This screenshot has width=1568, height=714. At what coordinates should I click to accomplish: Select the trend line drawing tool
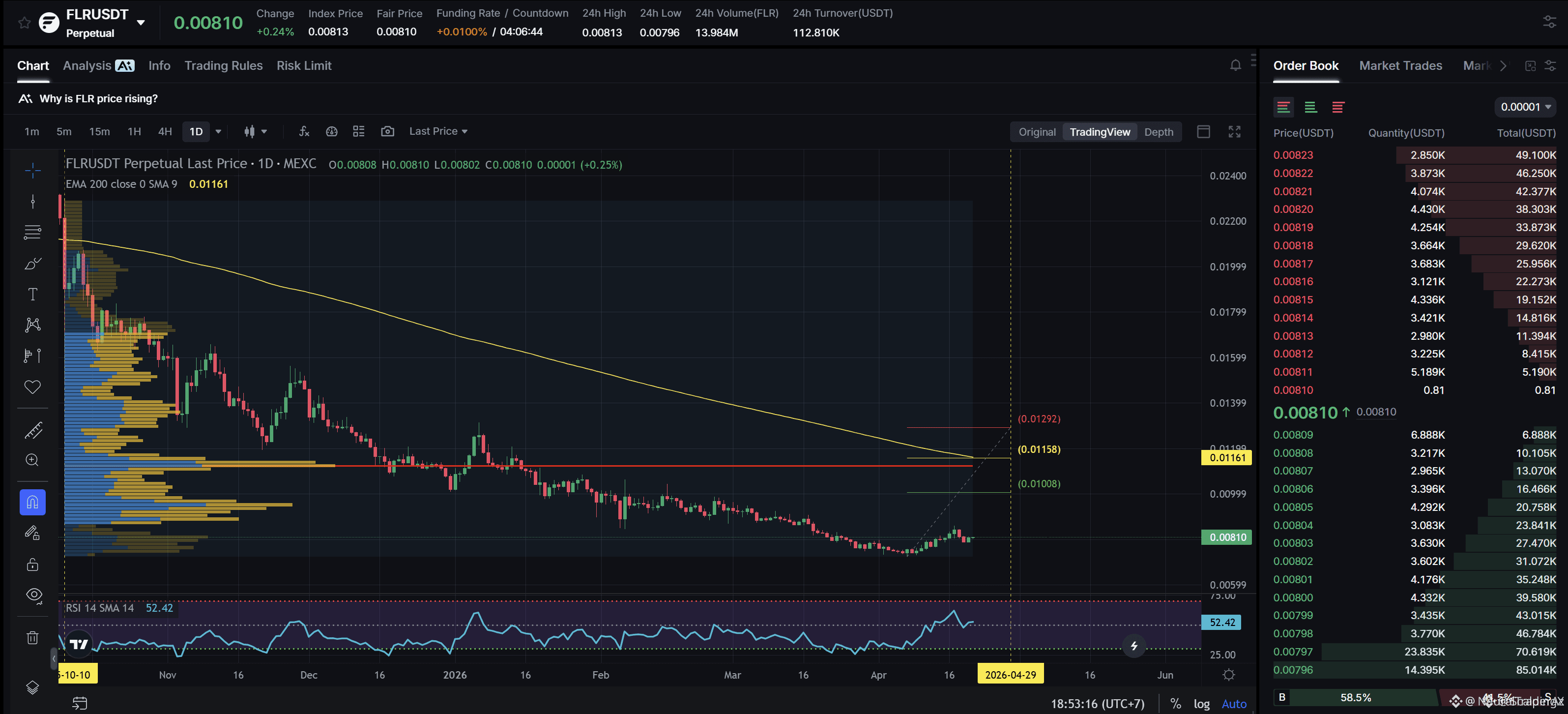tap(33, 202)
